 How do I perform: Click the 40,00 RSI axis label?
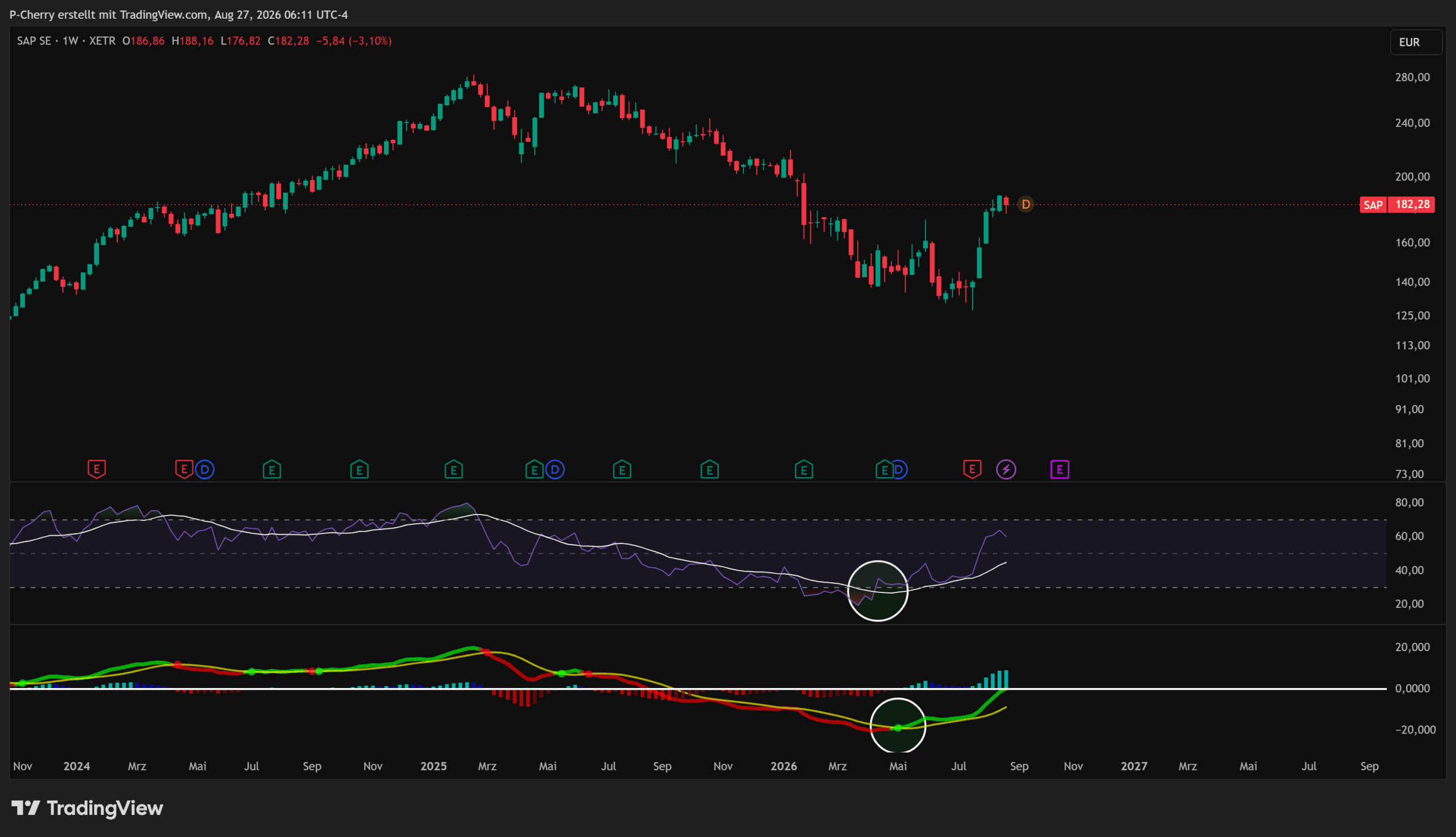point(1409,570)
